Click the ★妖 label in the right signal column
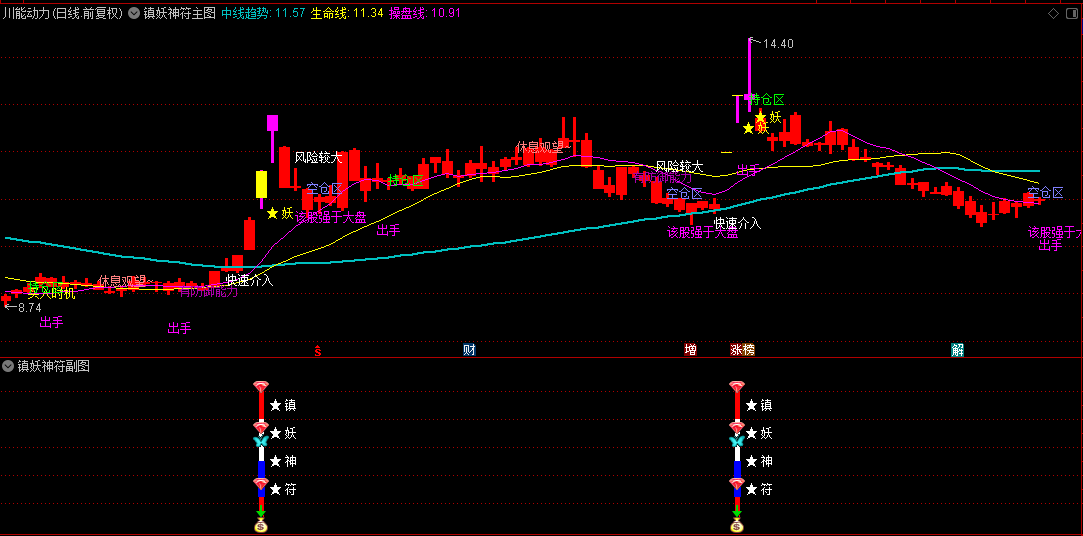1083x536 pixels. (759, 434)
